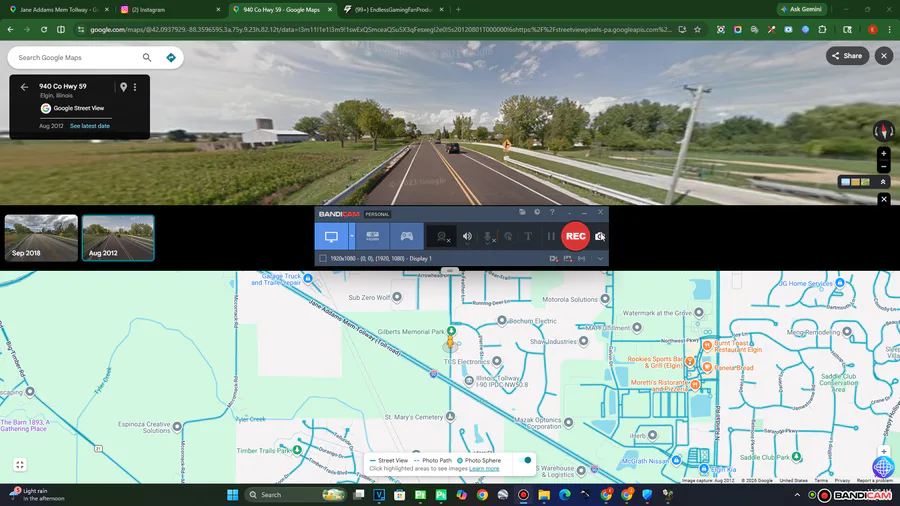Close street view with X beside Share
Viewport: 900px width, 506px height.
[x=884, y=56]
